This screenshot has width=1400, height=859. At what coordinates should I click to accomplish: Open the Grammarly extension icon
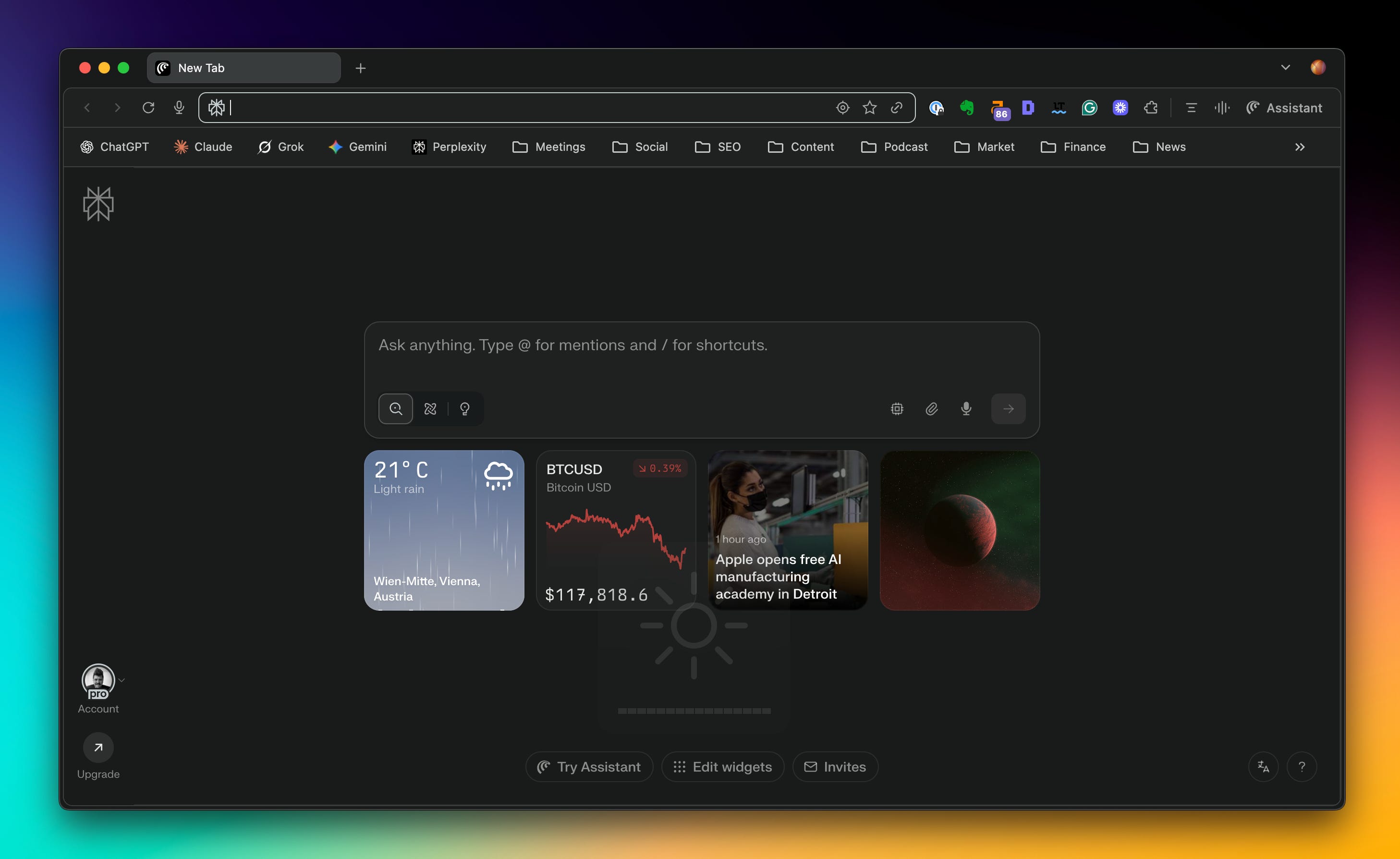coord(1089,108)
